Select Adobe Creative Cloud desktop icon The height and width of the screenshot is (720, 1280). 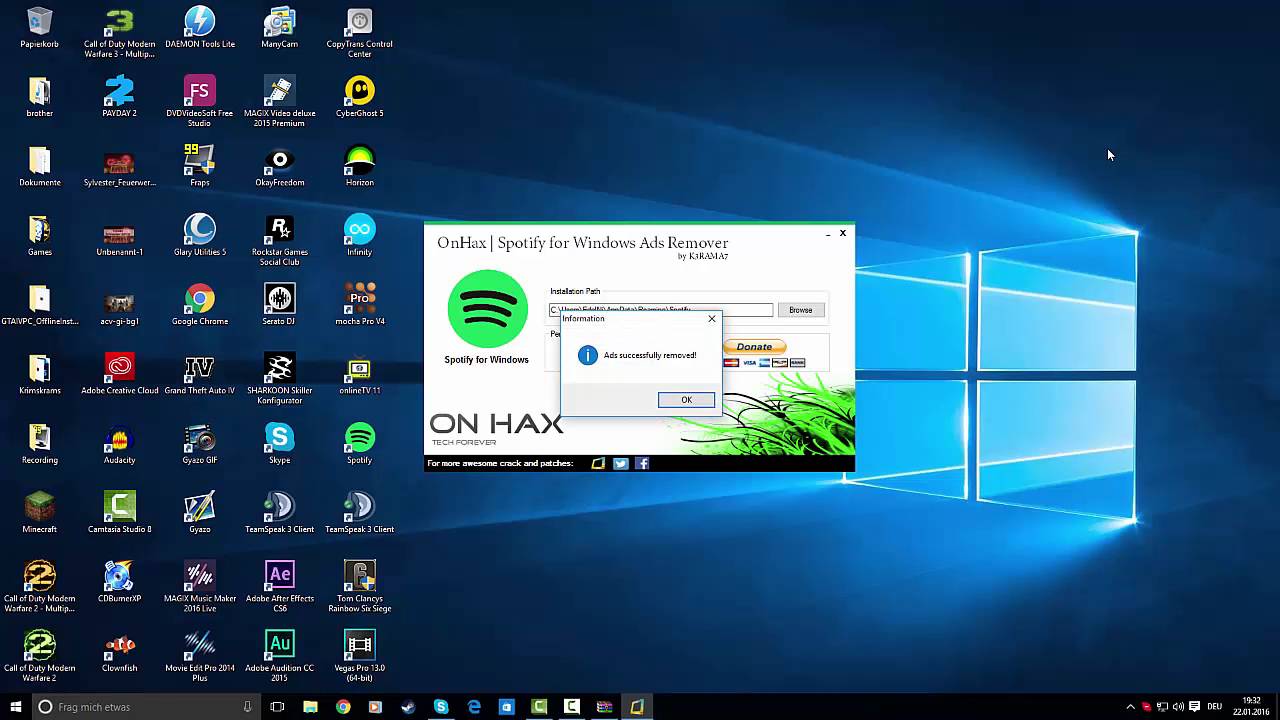[x=120, y=375]
